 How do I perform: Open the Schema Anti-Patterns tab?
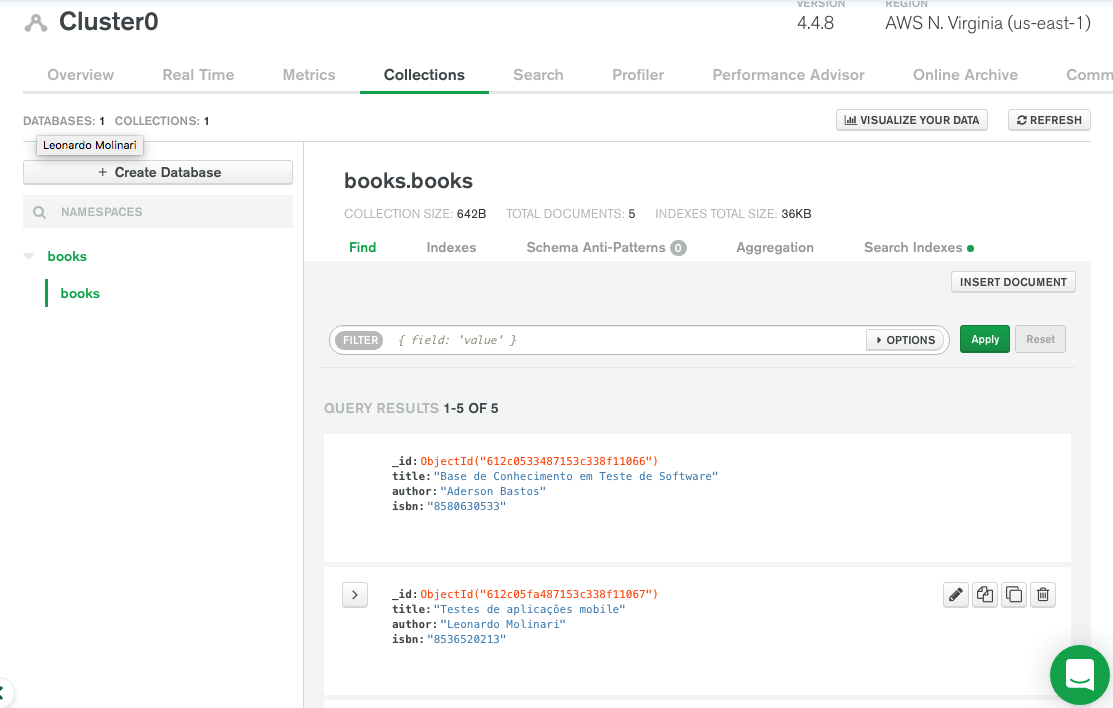point(596,247)
